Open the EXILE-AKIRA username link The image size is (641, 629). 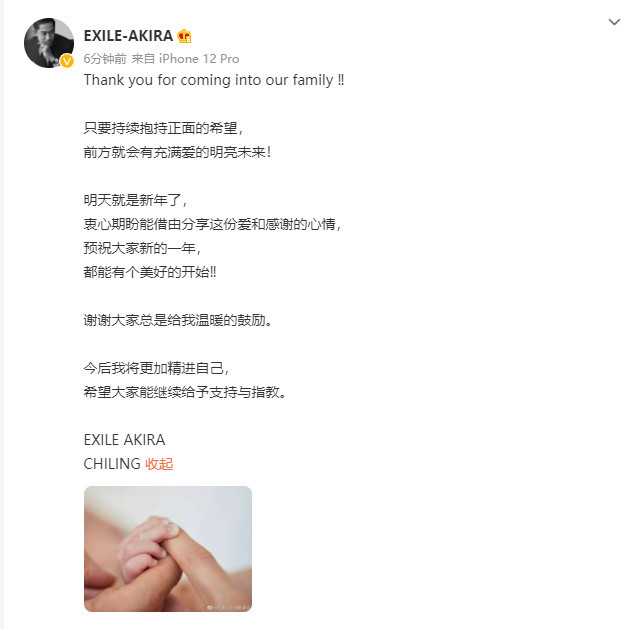click(128, 36)
